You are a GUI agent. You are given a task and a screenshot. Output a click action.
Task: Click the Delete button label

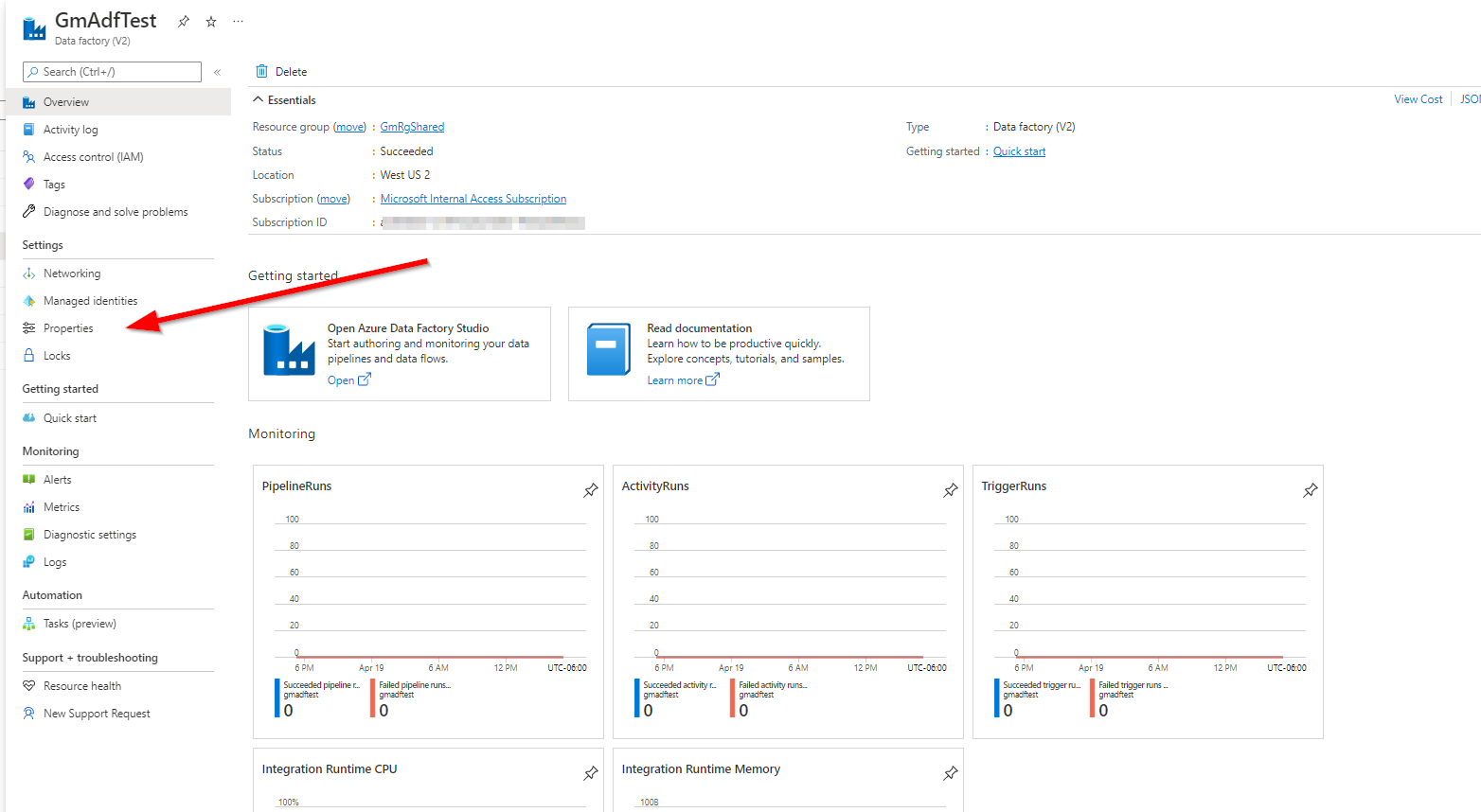pyautogui.click(x=291, y=72)
